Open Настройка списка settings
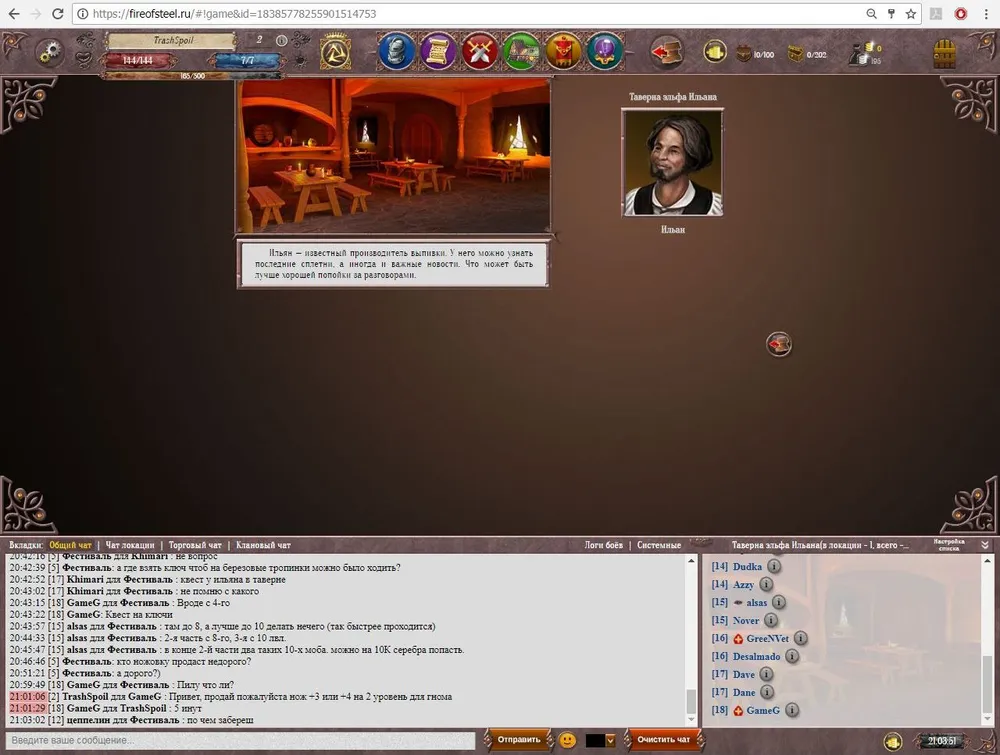This screenshot has height=755, width=1000. click(949, 545)
